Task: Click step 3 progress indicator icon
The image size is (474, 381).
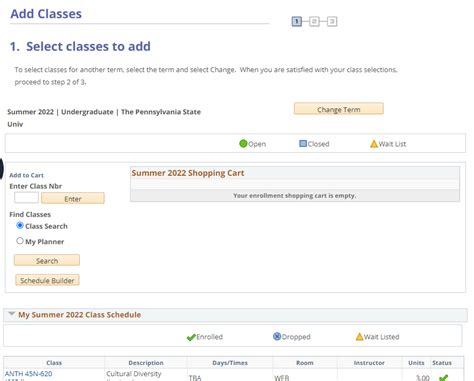Action: click(332, 22)
